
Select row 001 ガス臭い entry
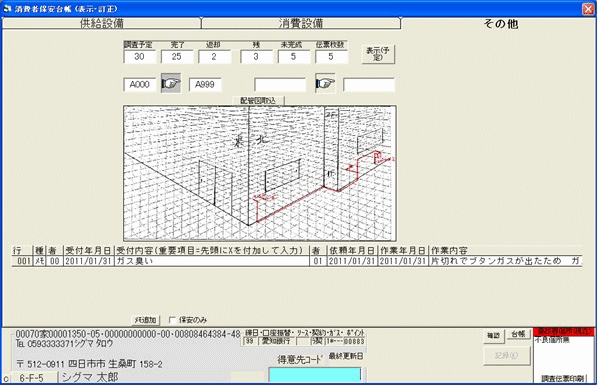pos(297,261)
